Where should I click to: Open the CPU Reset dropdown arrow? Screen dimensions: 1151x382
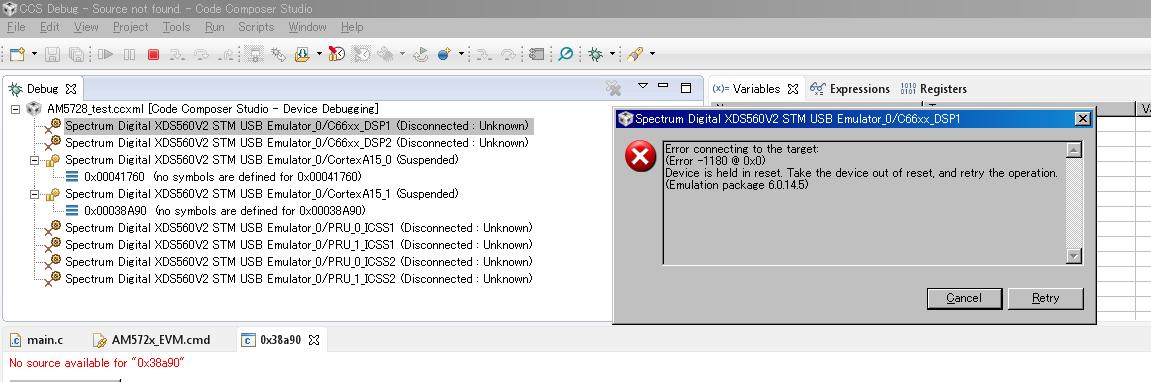[402, 54]
